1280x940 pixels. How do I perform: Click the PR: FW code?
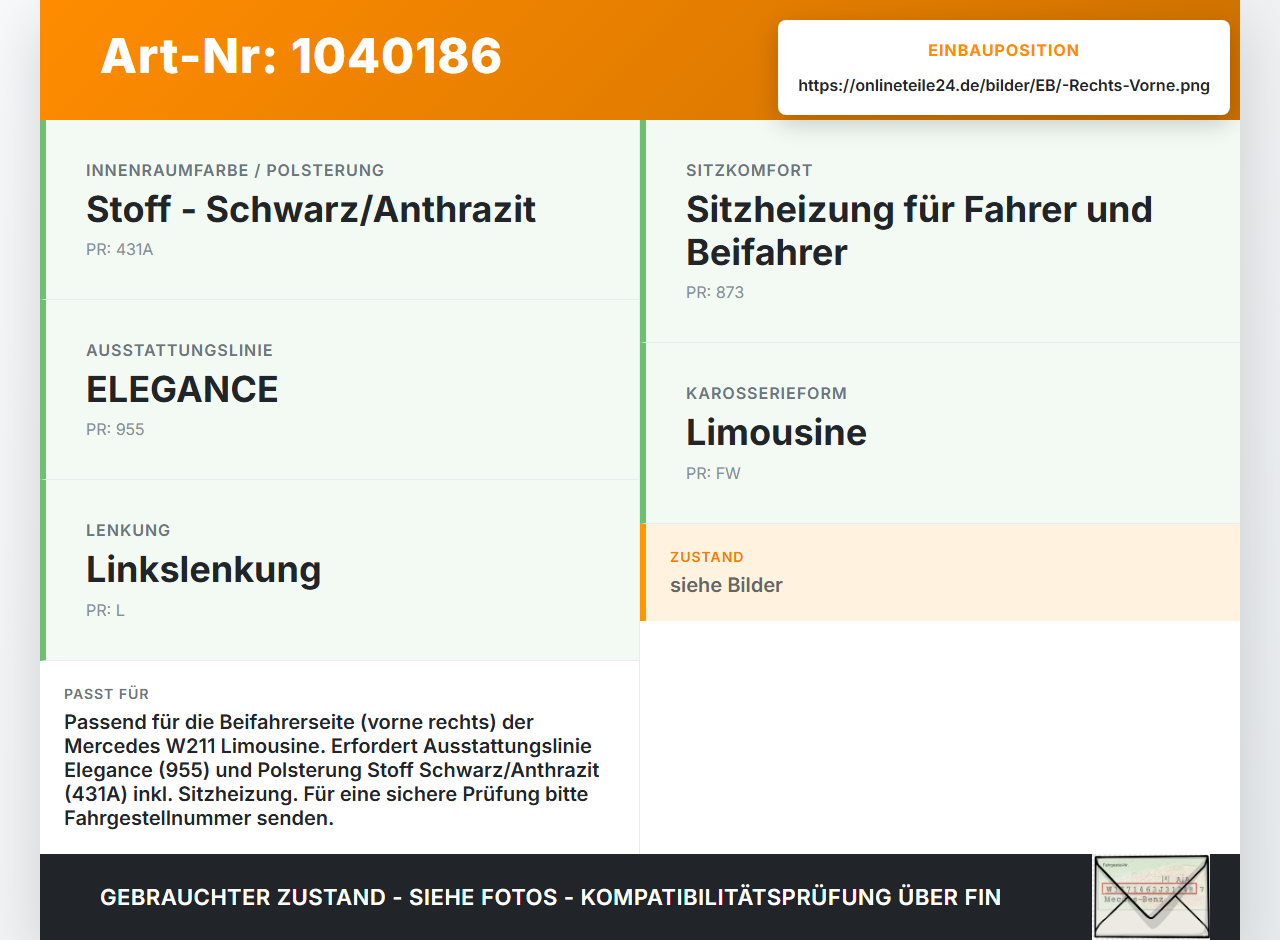[713, 473]
